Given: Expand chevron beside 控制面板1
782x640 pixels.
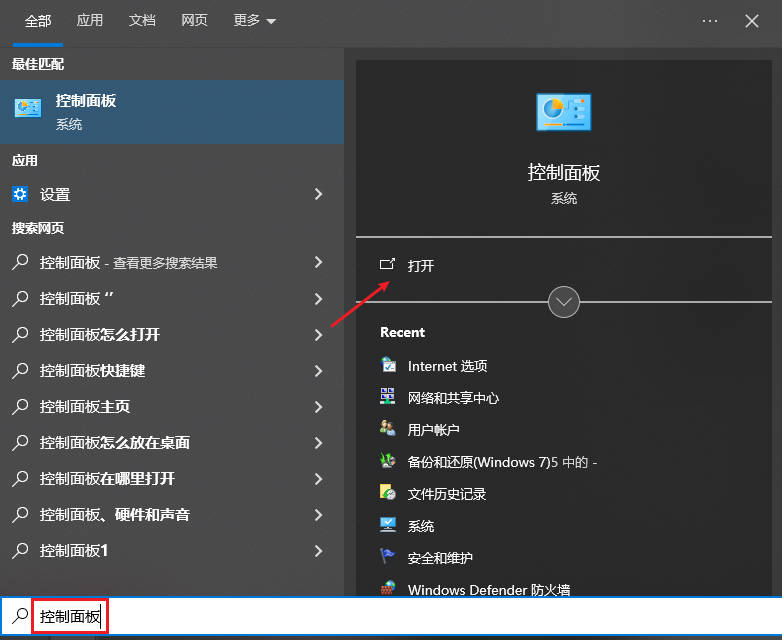Looking at the screenshot, I should (319, 551).
